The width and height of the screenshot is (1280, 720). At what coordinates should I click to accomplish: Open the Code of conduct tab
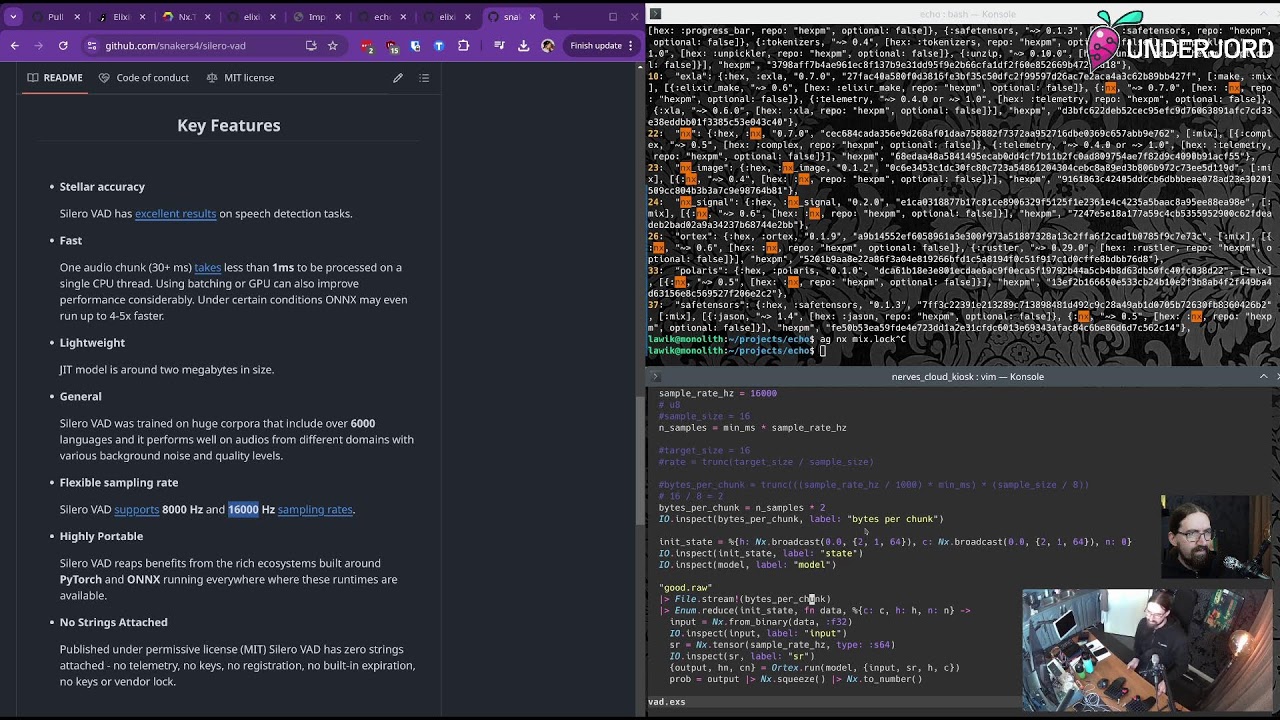144,78
